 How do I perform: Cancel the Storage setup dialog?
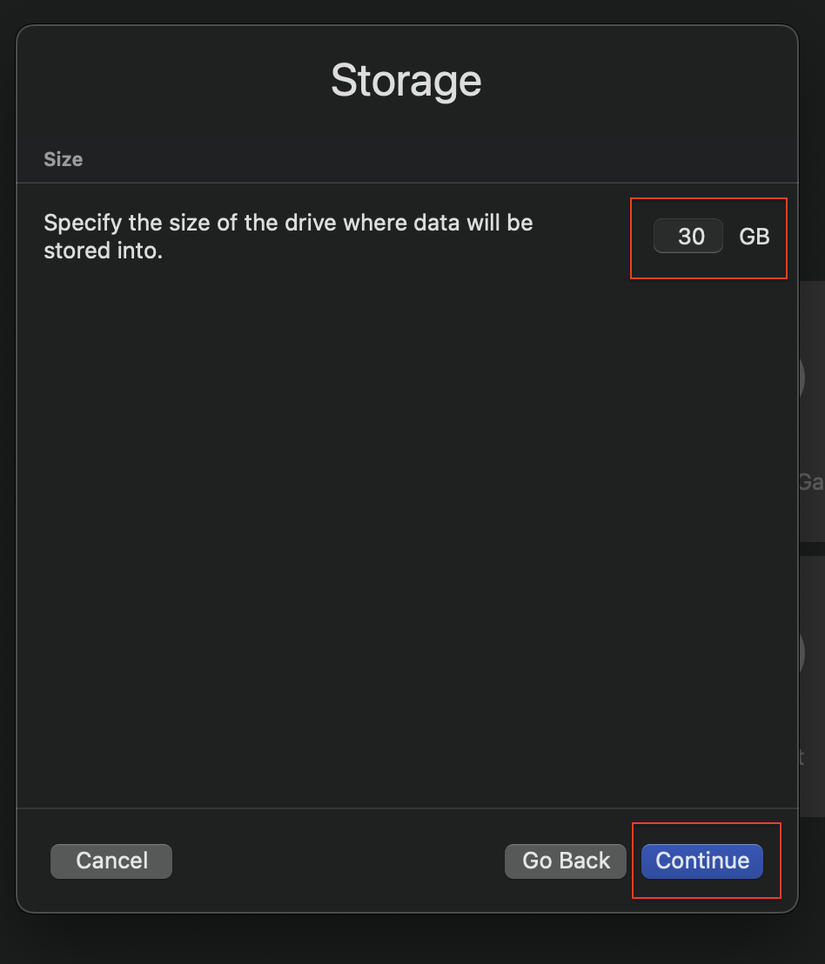pos(111,861)
